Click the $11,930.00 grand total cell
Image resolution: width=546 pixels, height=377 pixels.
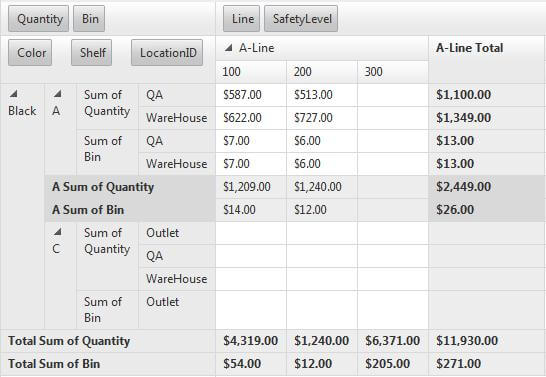pyautogui.click(x=486, y=341)
